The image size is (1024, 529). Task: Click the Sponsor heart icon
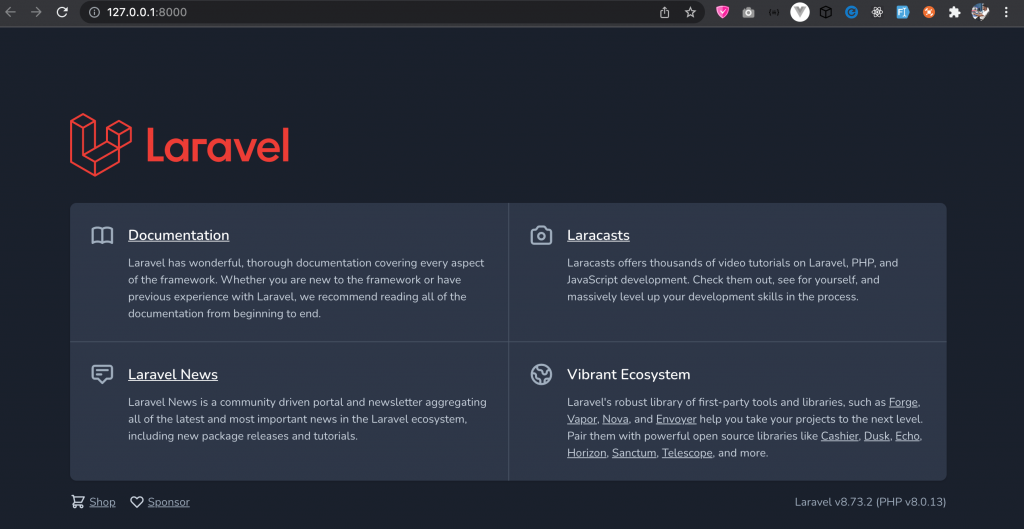click(x=136, y=502)
